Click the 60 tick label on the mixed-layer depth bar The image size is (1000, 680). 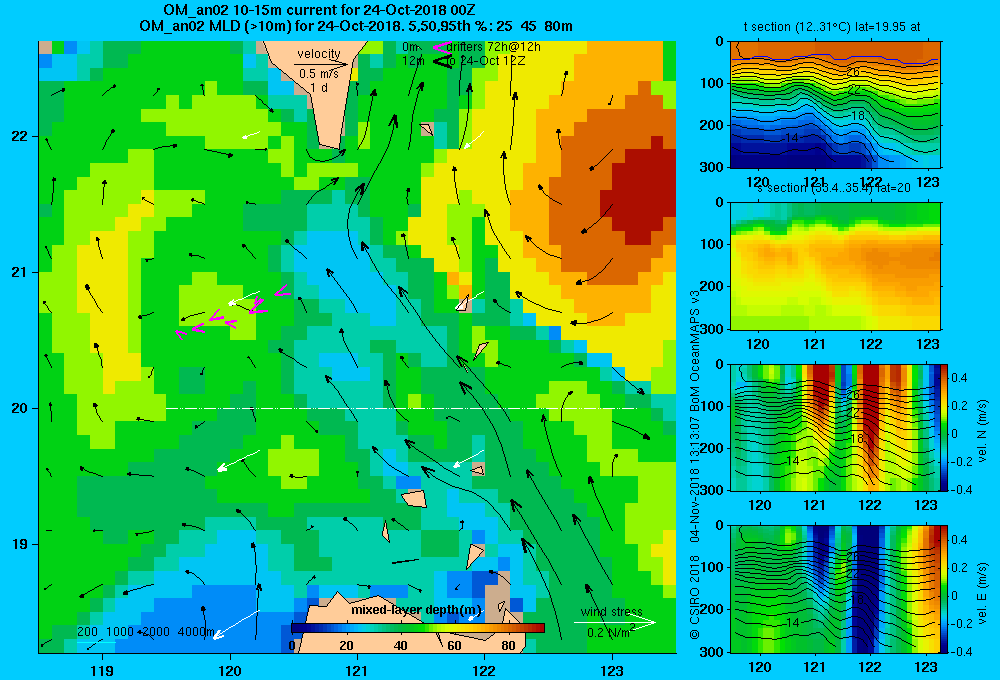454,646
